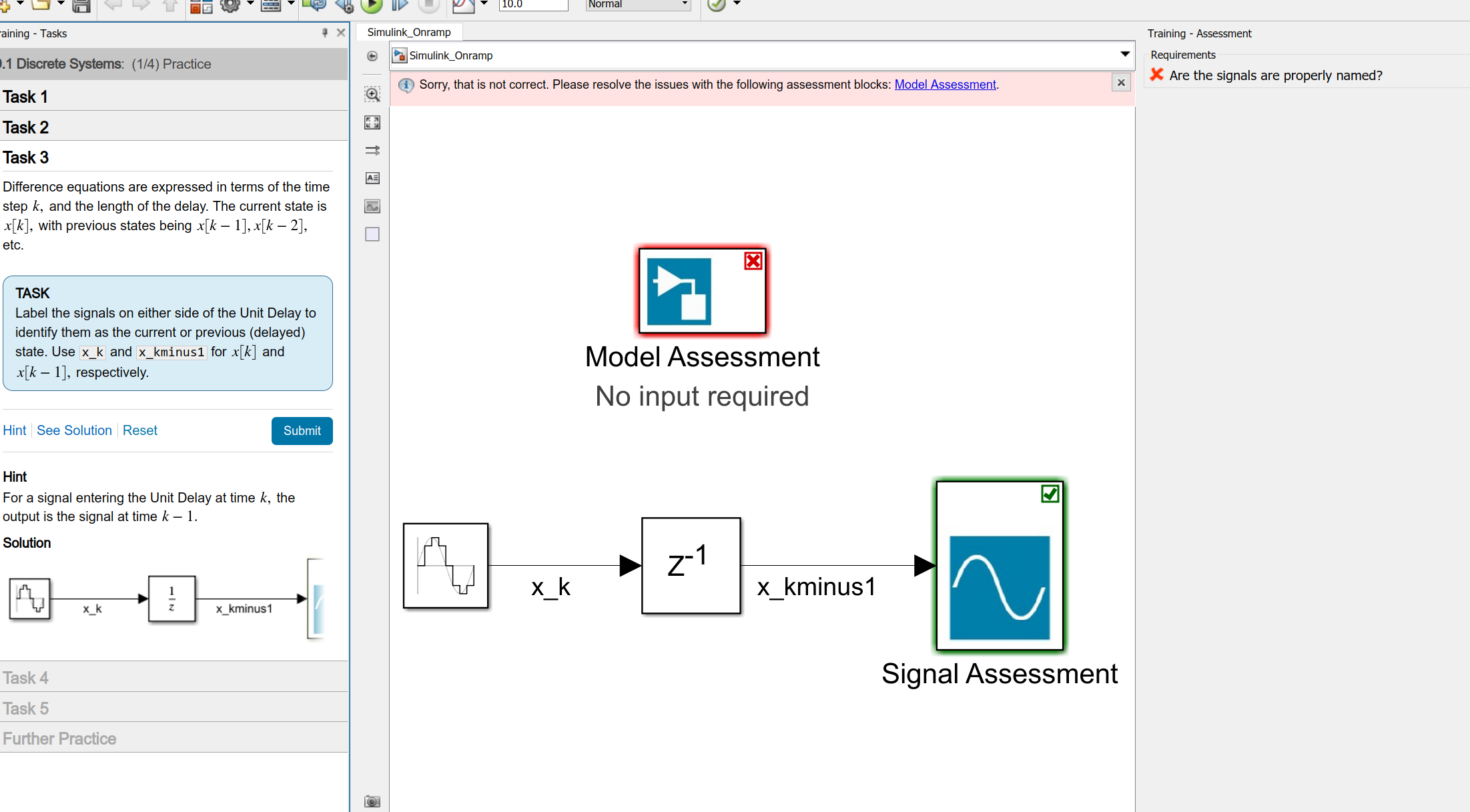
Task: Select the Simulink_Onramp model tab
Action: (408, 32)
